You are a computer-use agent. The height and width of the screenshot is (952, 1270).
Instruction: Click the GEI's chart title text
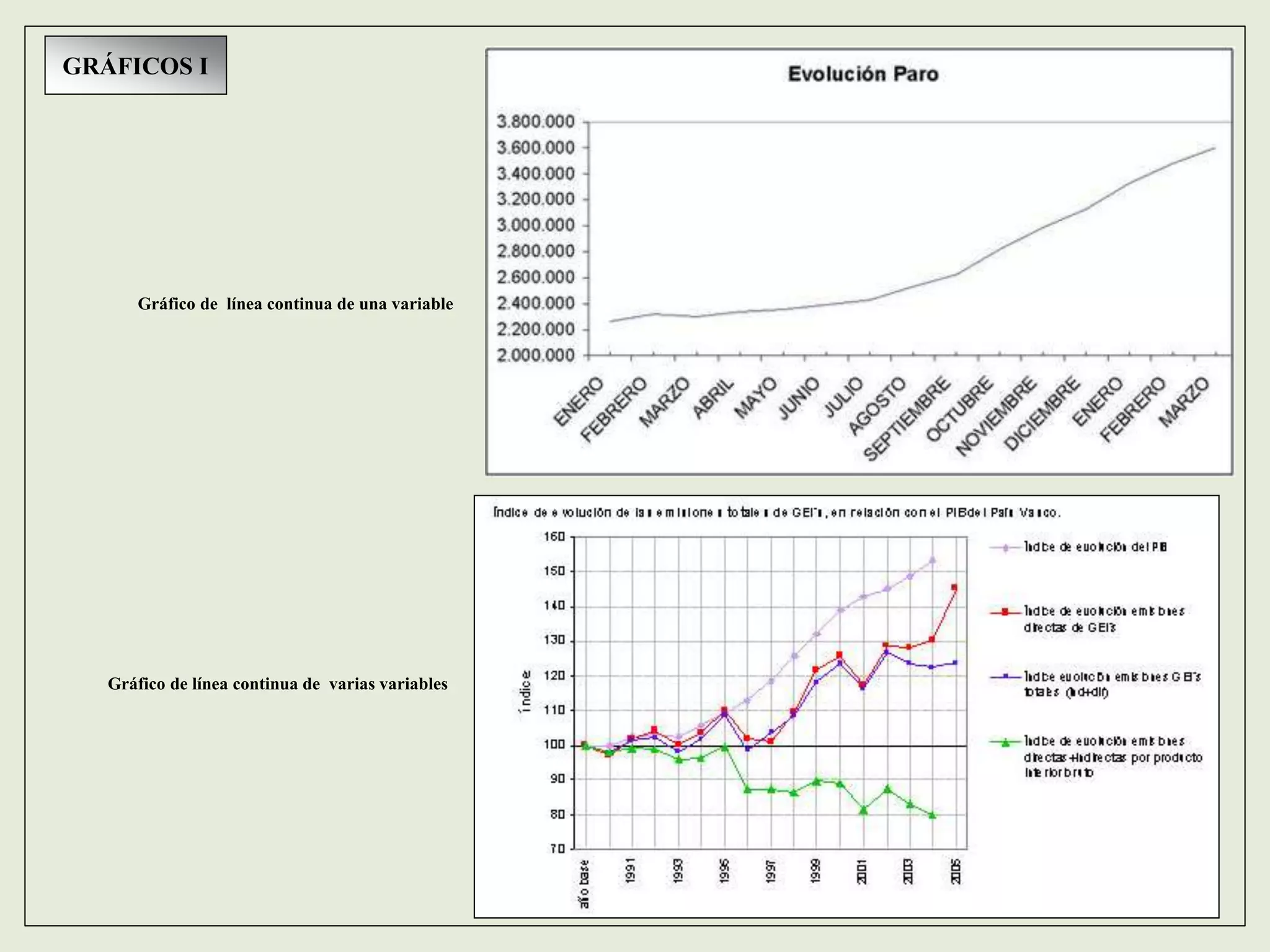778,513
